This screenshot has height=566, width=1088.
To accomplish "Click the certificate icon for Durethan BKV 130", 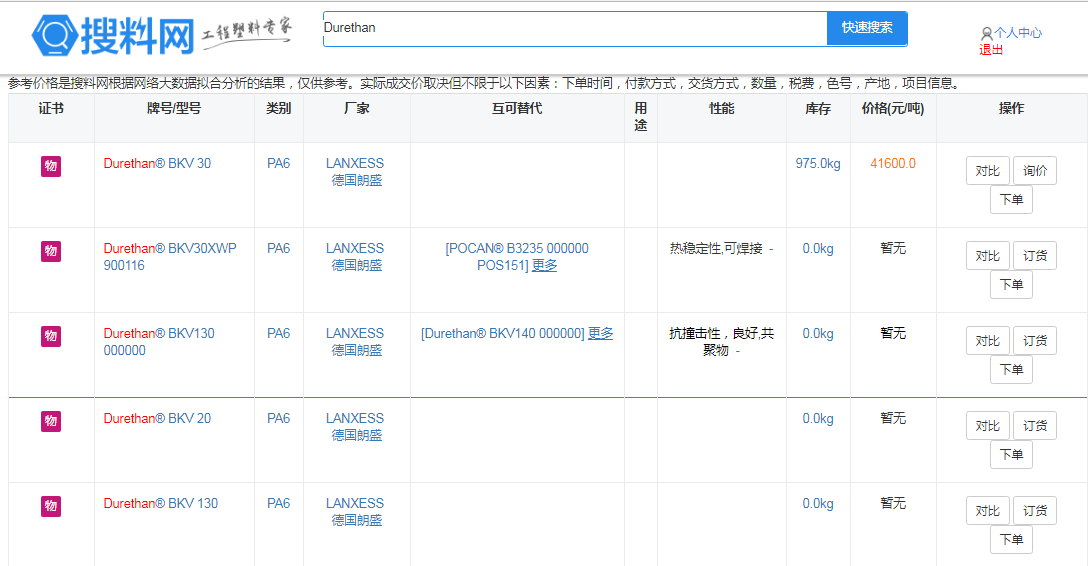I will tap(51, 506).
